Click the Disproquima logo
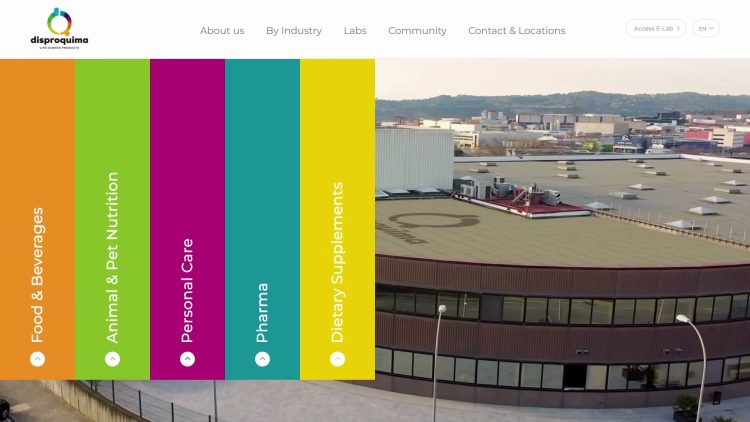Viewport: 750px width, 422px height. click(x=59, y=29)
